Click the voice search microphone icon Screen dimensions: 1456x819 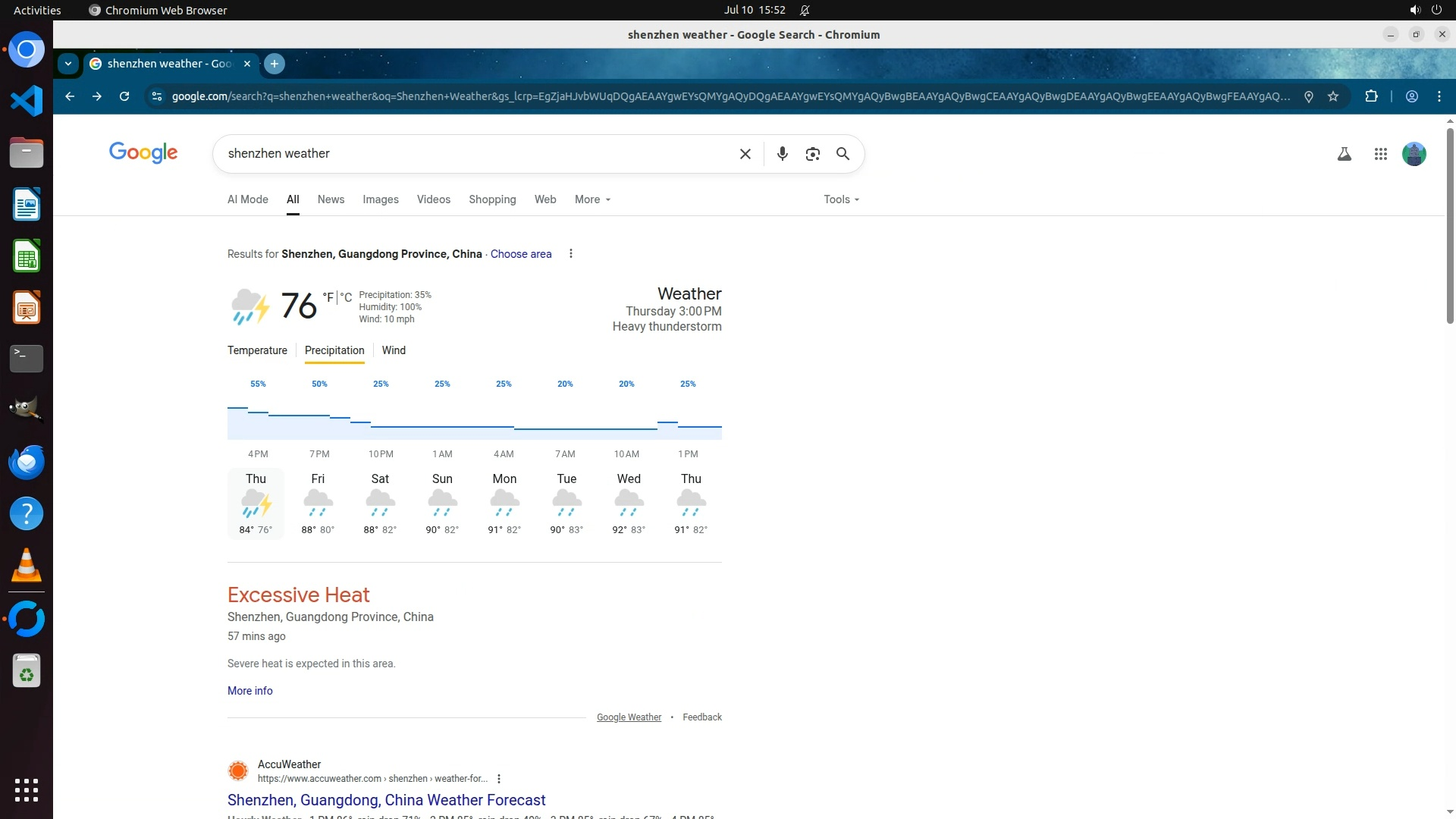pos(782,154)
